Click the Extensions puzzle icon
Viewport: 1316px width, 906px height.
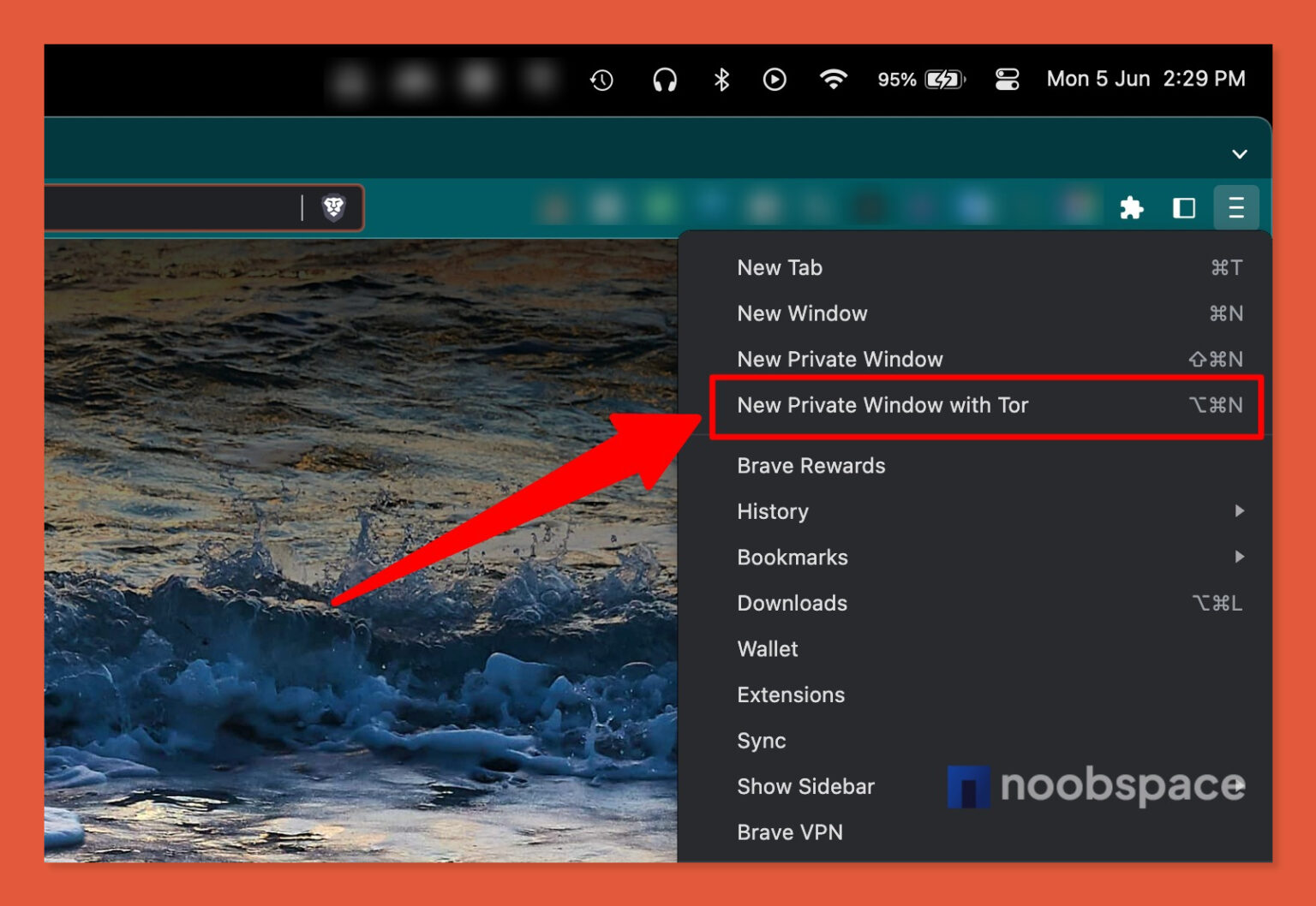coord(1133,207)
